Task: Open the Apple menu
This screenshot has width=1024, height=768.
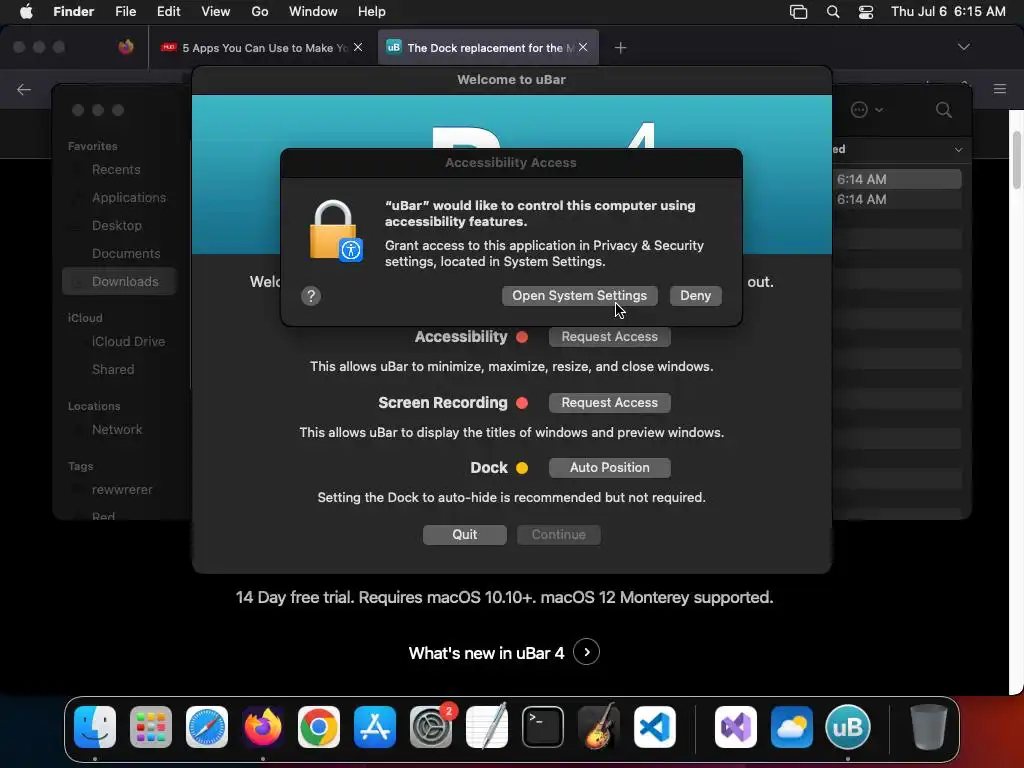Action: pyautogui.click(x=26, y=12)
